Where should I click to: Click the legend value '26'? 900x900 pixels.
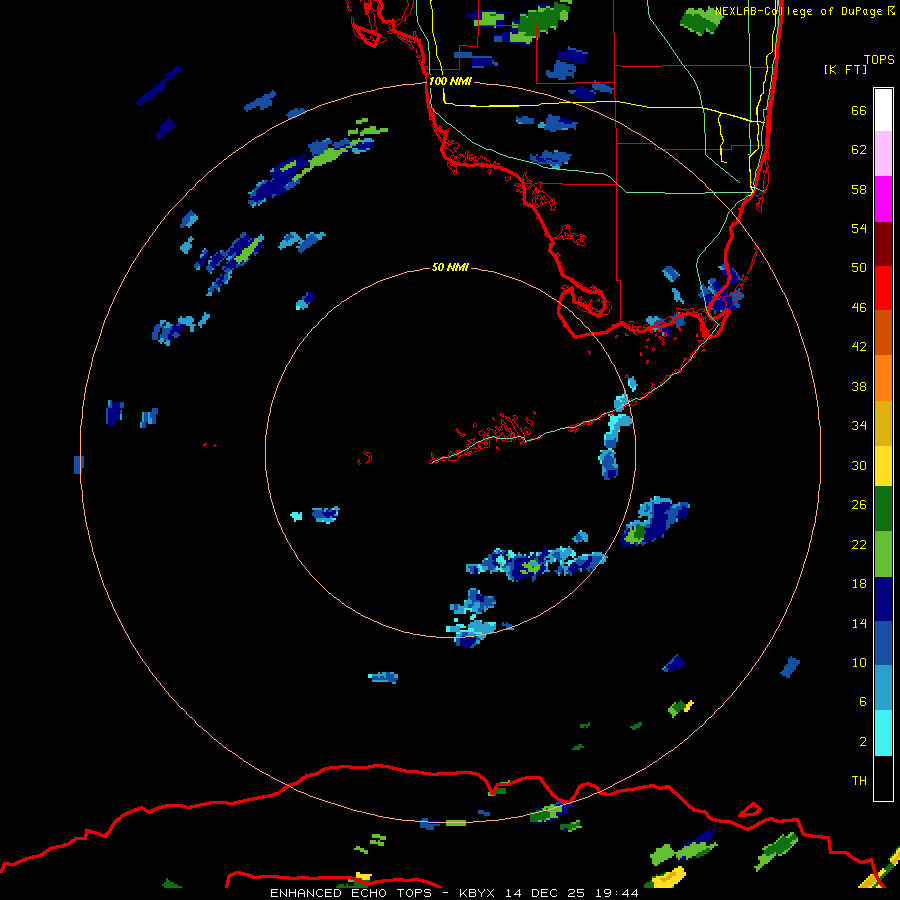tap(859, 505)
